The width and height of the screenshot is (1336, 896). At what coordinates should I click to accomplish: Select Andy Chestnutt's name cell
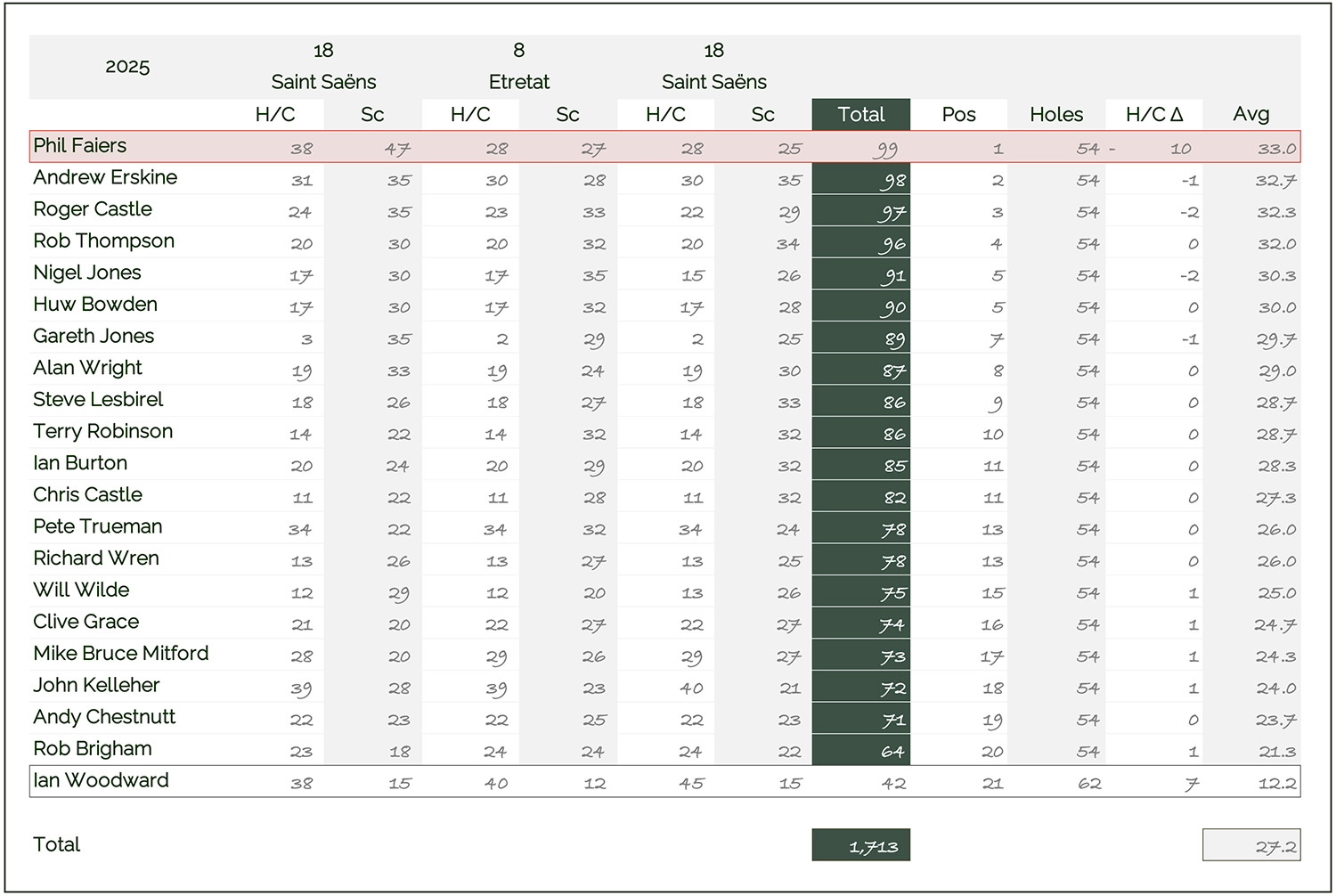click(x=104, y=717)
